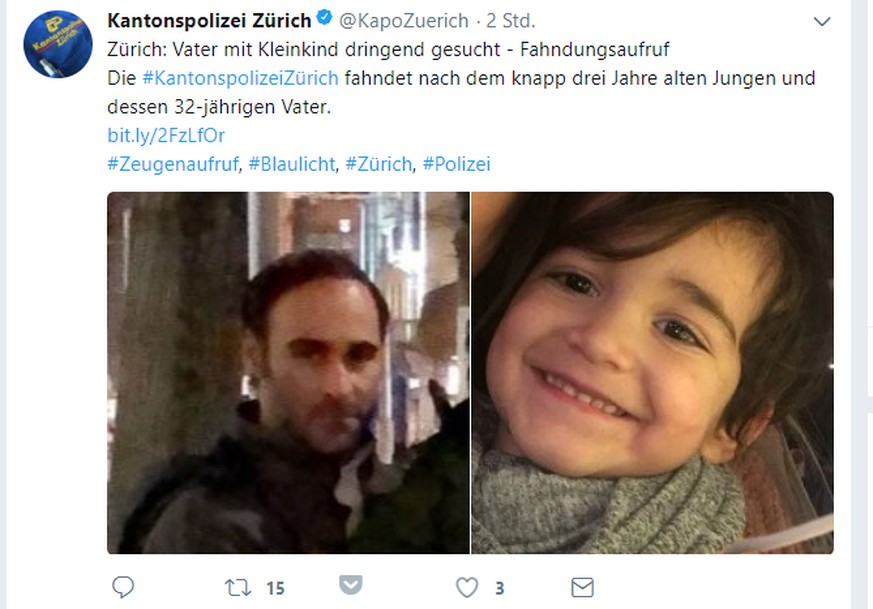Click the reply speech bubble icon

coord(123,587)
